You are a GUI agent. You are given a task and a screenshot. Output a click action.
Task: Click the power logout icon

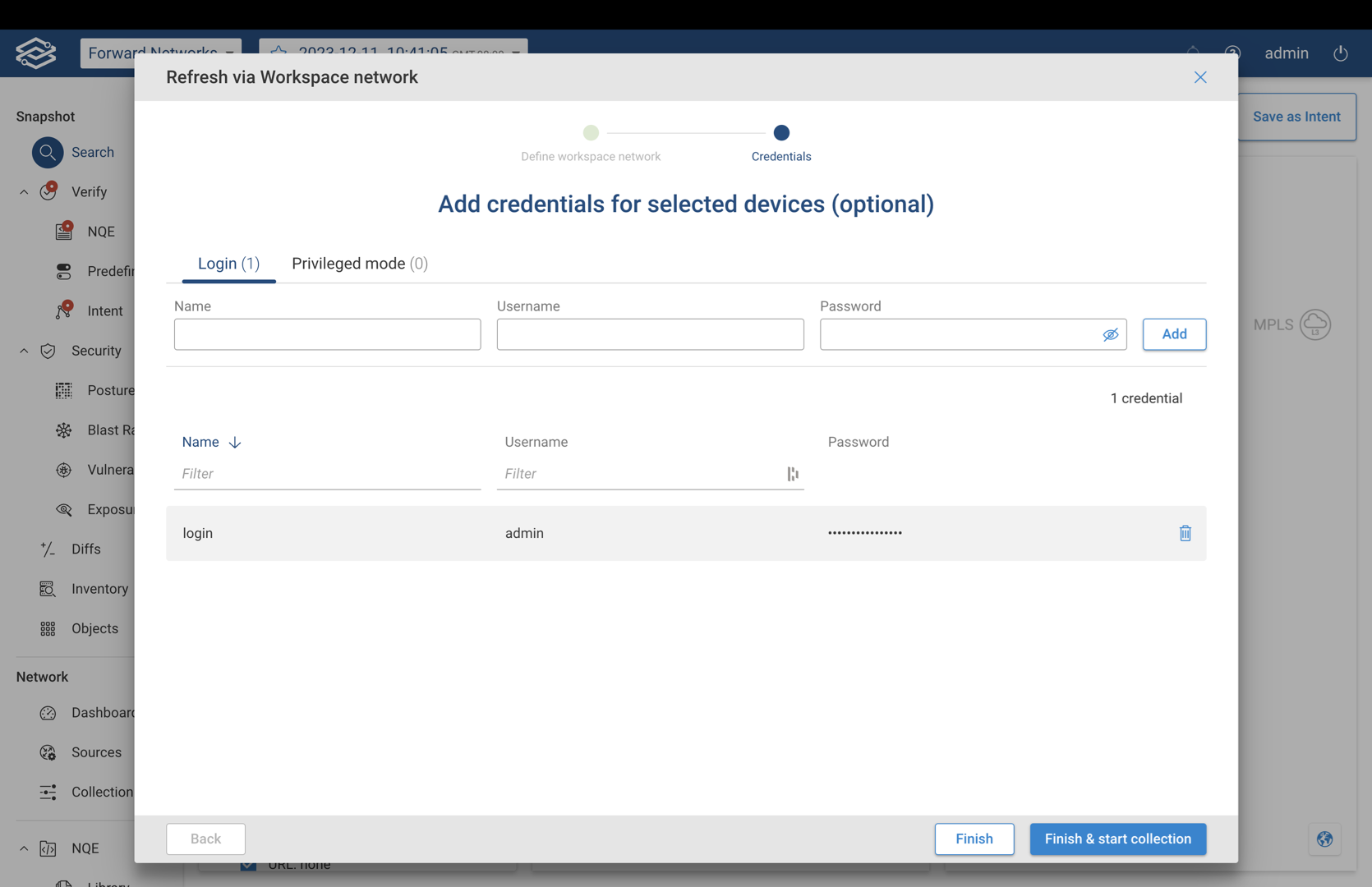click(x=1340, y=53)
